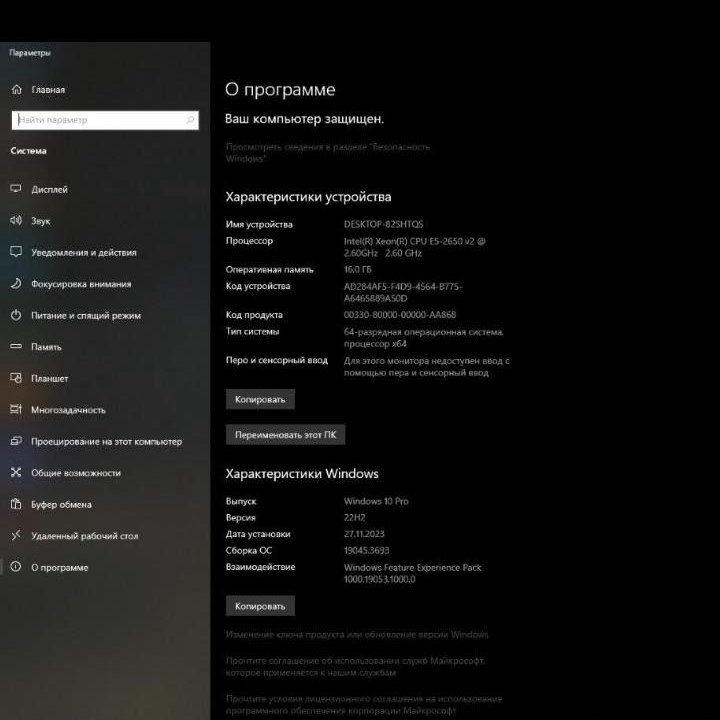
Task: Click the search magnifier icon
Action: tap(190, 120)
